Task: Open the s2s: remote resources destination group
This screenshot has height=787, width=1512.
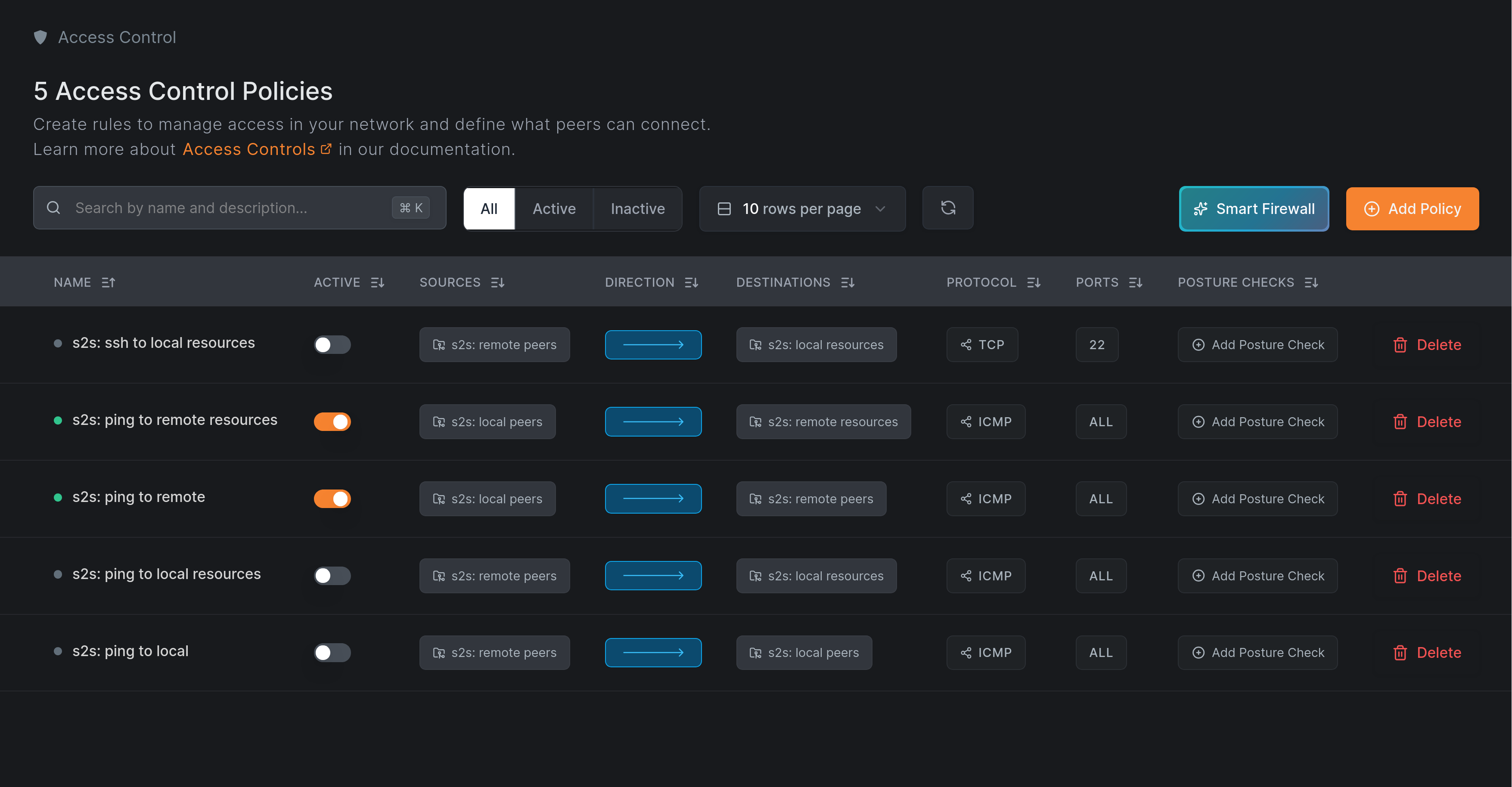Action: [x=823, y=422]
